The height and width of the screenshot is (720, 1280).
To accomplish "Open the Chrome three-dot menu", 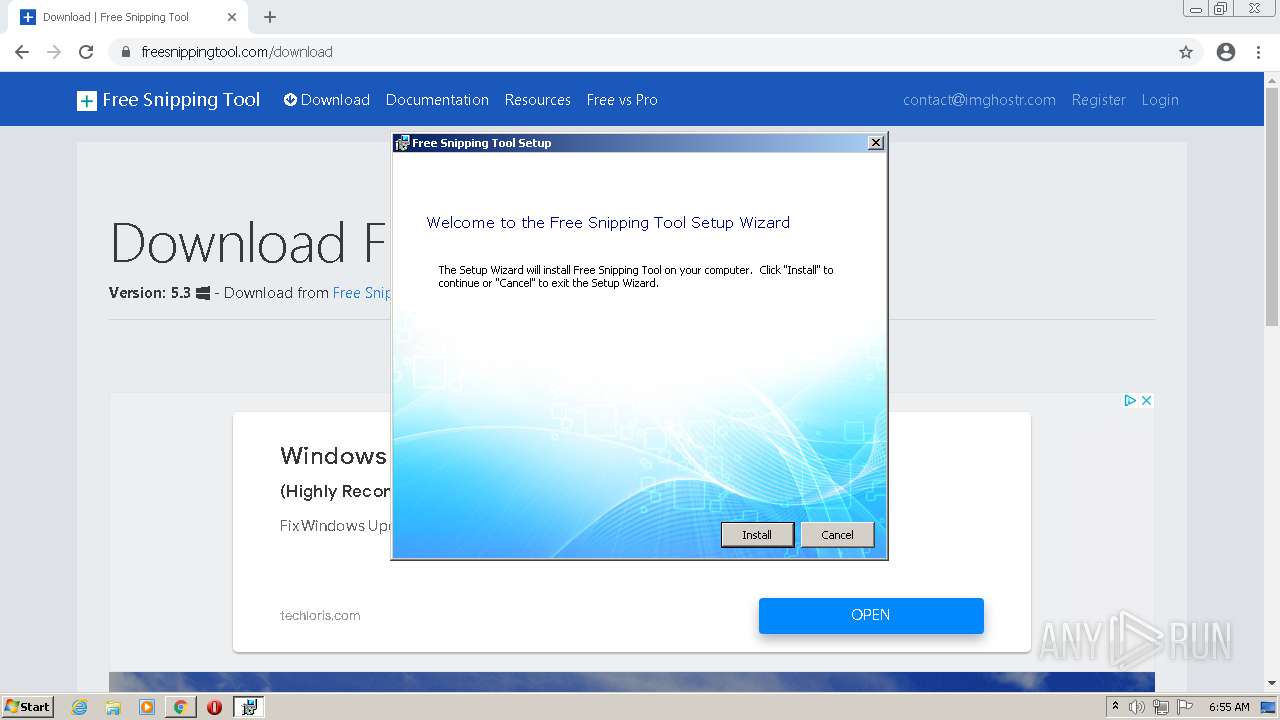I will point(1259,52).
